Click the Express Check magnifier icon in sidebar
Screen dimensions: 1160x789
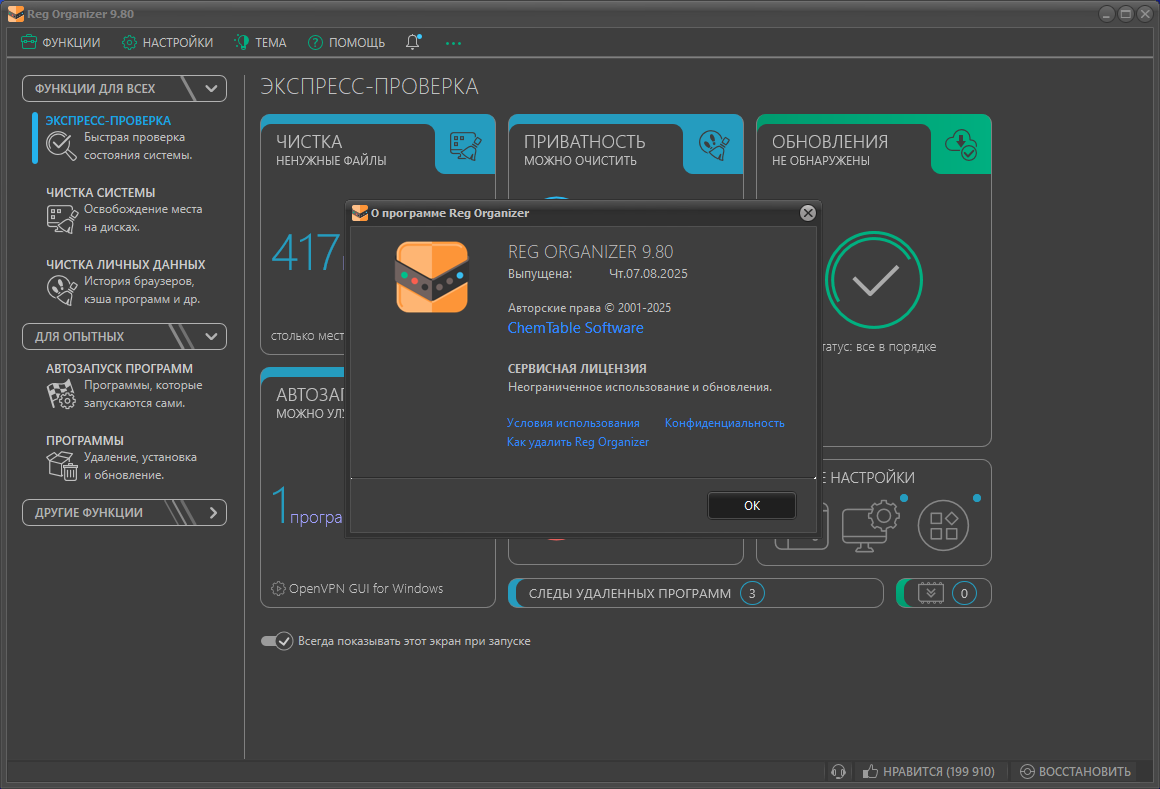click(61, 146)
